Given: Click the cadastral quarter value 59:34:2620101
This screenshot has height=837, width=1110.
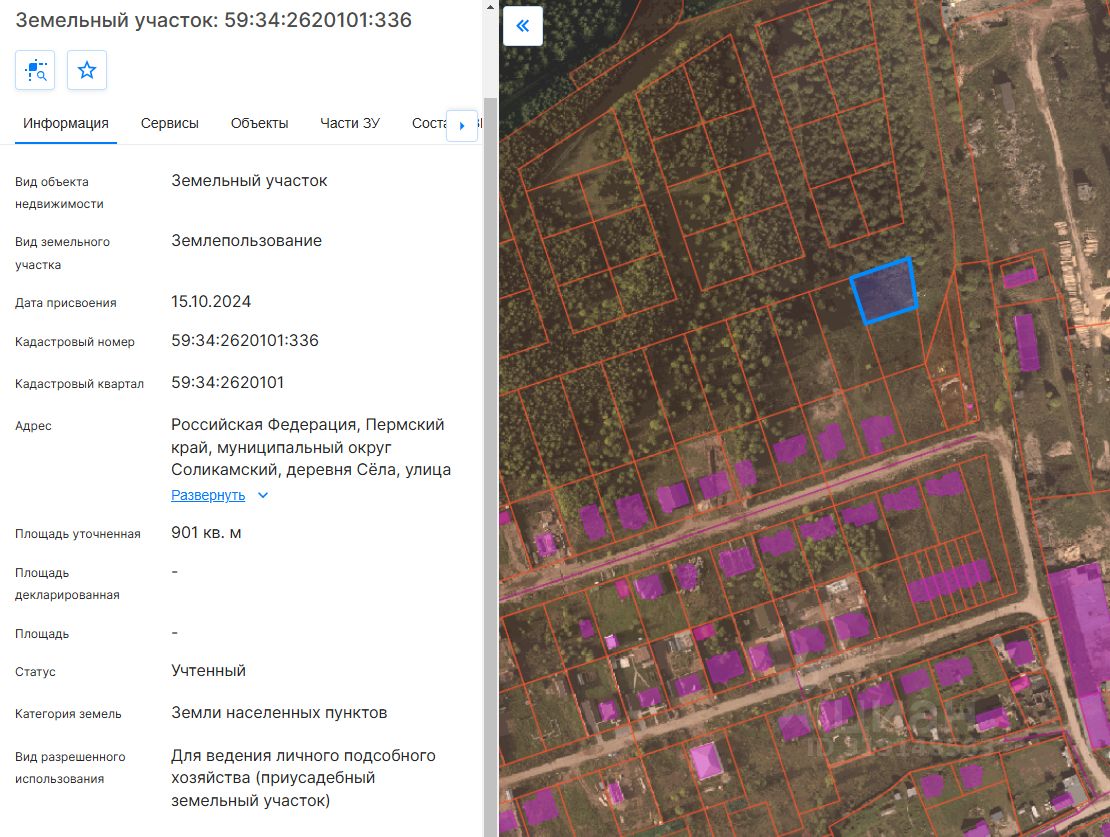Looking at the screenshot, I should [x=227, y=382].
